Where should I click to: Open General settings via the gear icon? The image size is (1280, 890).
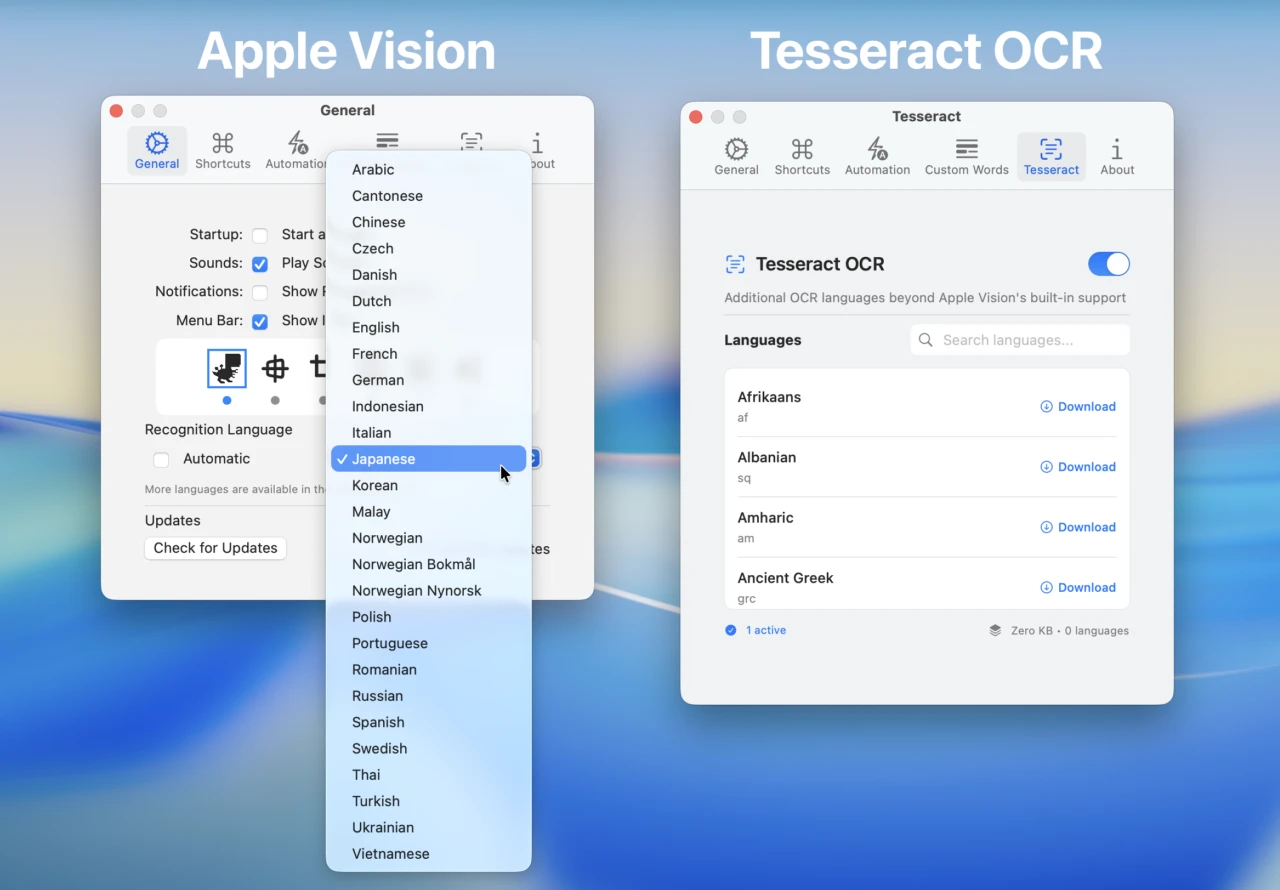click(157, 150)
